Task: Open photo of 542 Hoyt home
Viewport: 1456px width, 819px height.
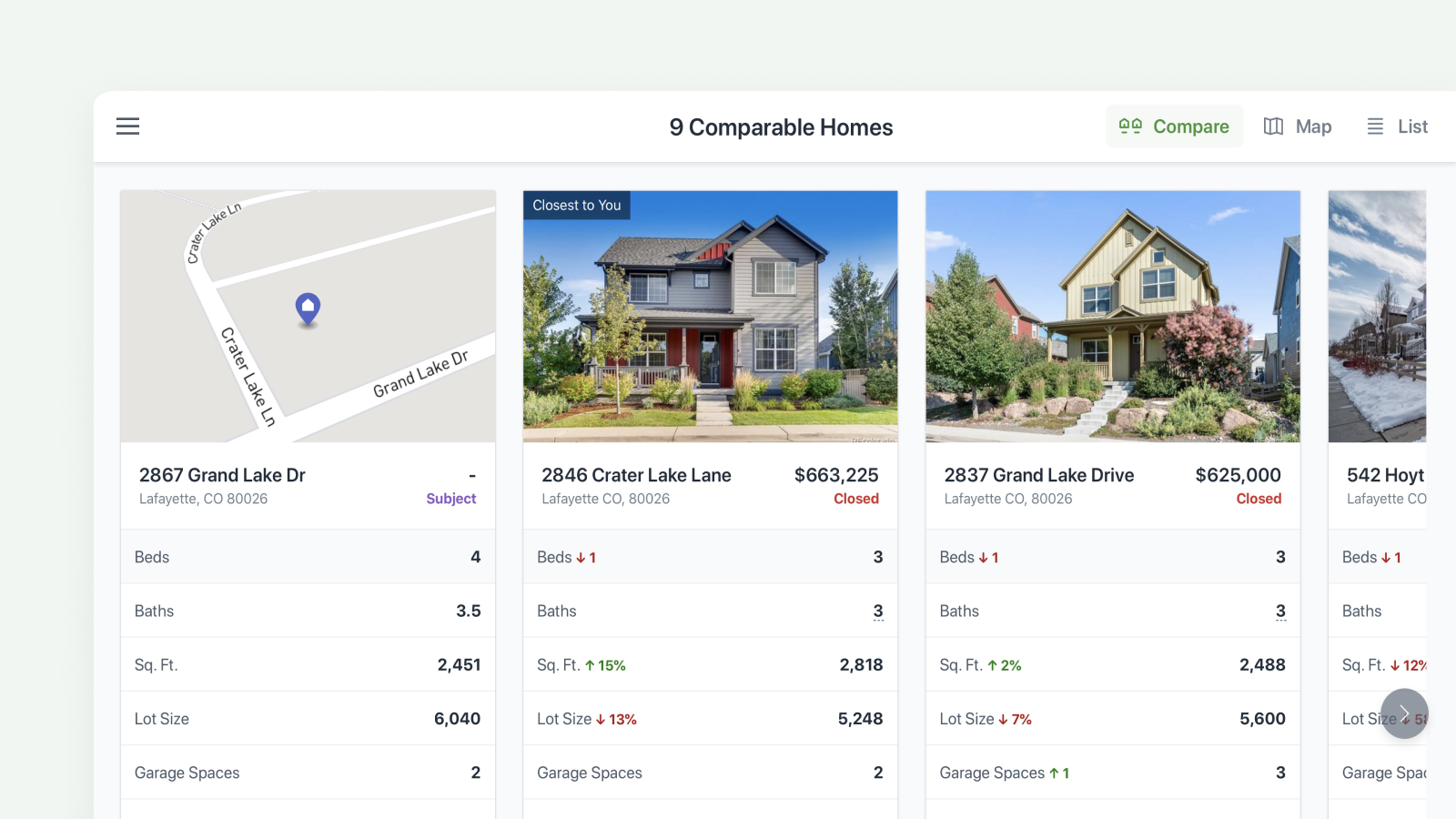Action: click(1377, 317)
